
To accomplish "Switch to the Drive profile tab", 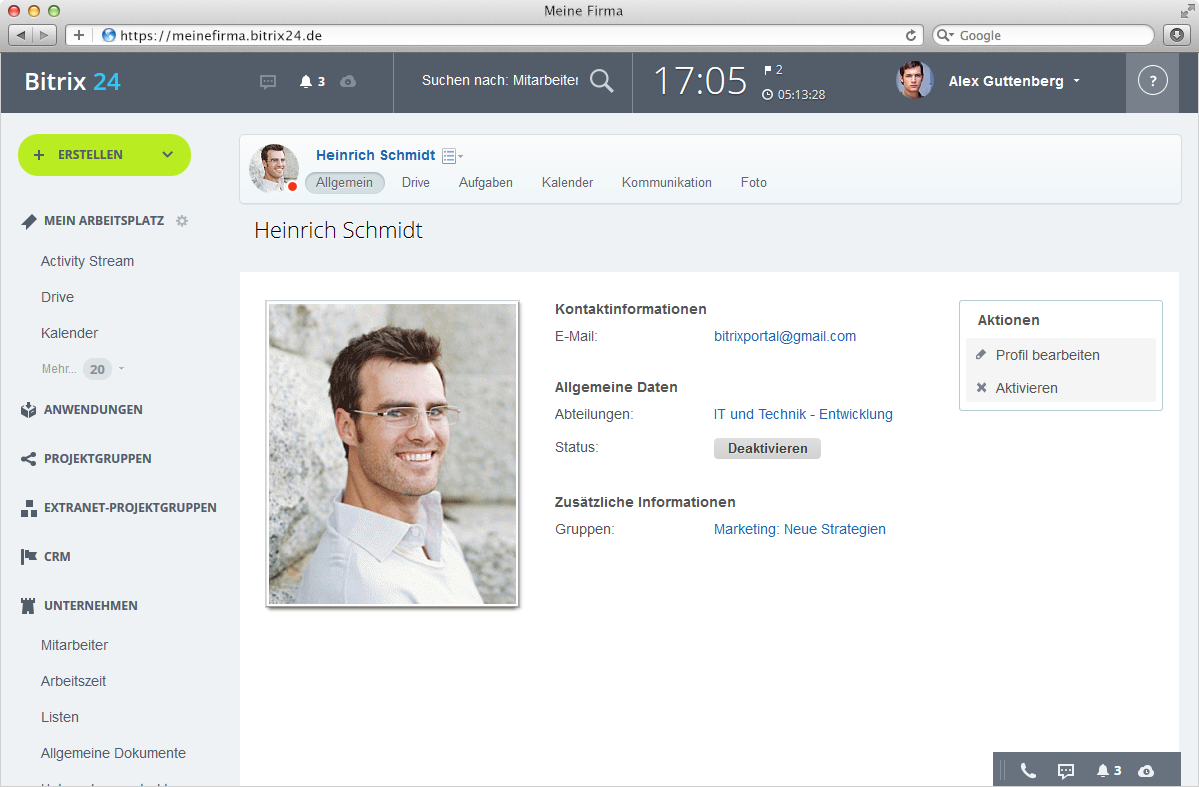I will pyautogui.click(x=416, y=183).
